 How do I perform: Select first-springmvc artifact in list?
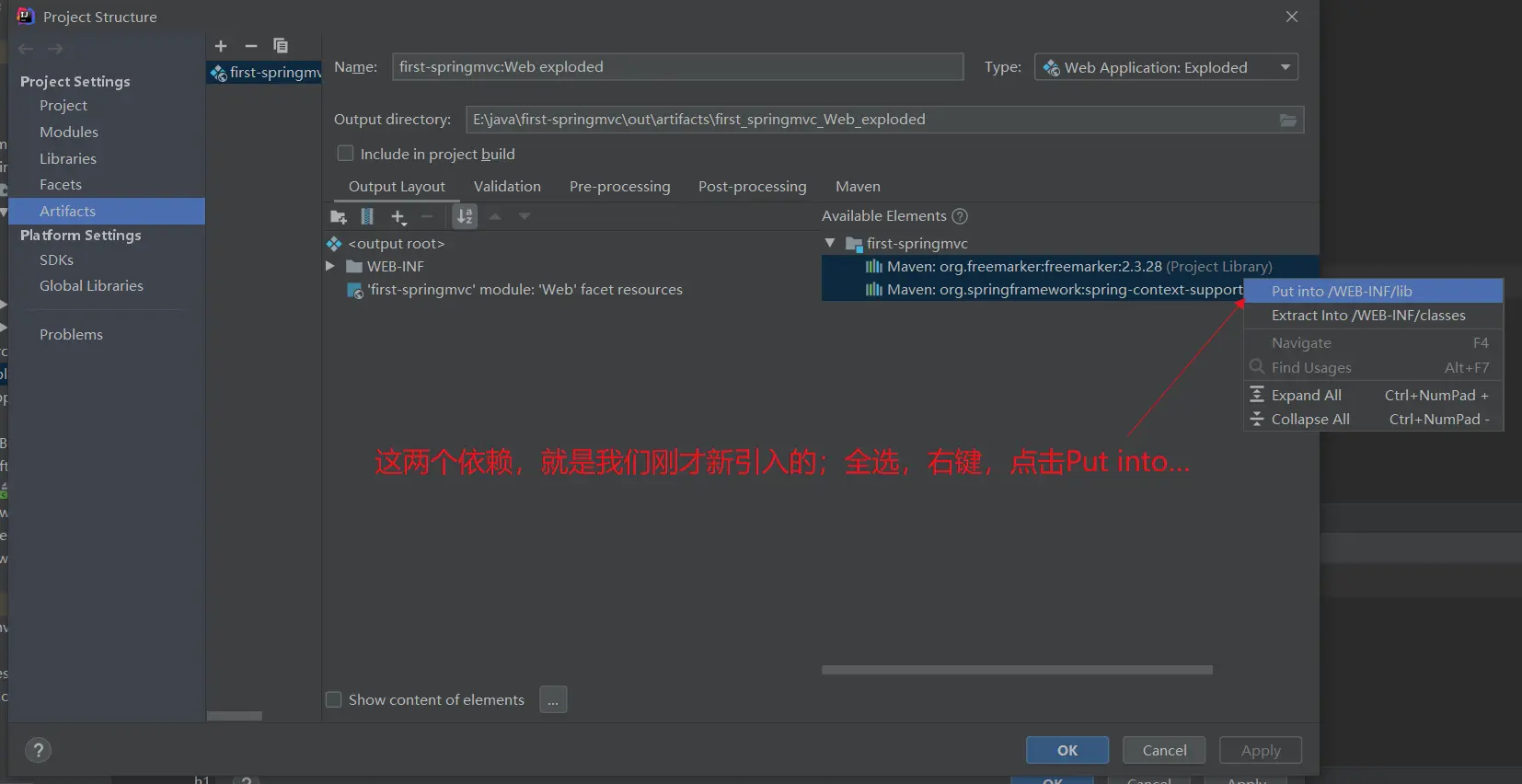265,73
